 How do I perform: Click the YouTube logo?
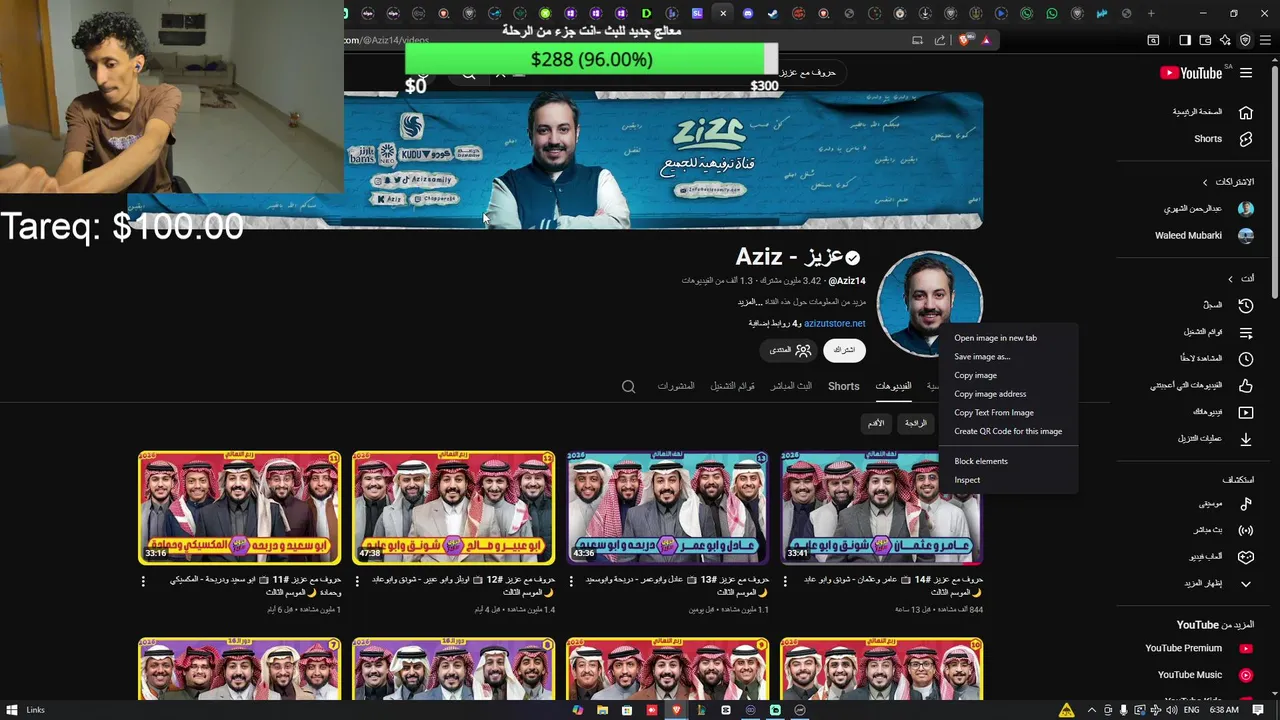pos(1191,73)
